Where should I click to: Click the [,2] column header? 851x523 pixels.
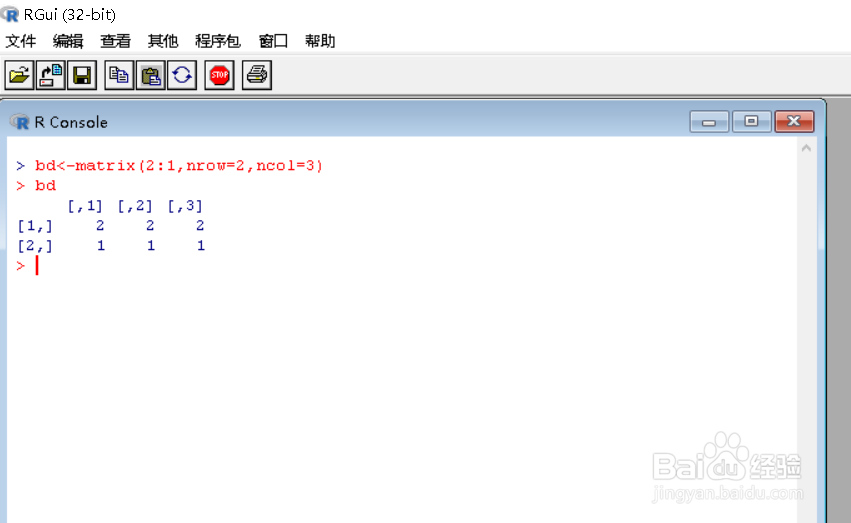tap(135, 206)
